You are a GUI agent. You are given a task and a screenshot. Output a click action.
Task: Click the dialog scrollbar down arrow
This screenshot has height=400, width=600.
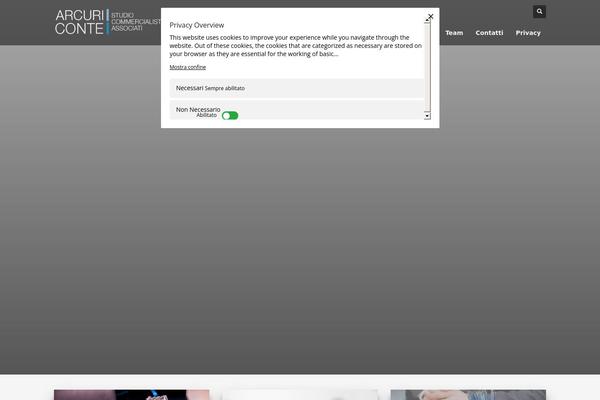tap(427, 116)
